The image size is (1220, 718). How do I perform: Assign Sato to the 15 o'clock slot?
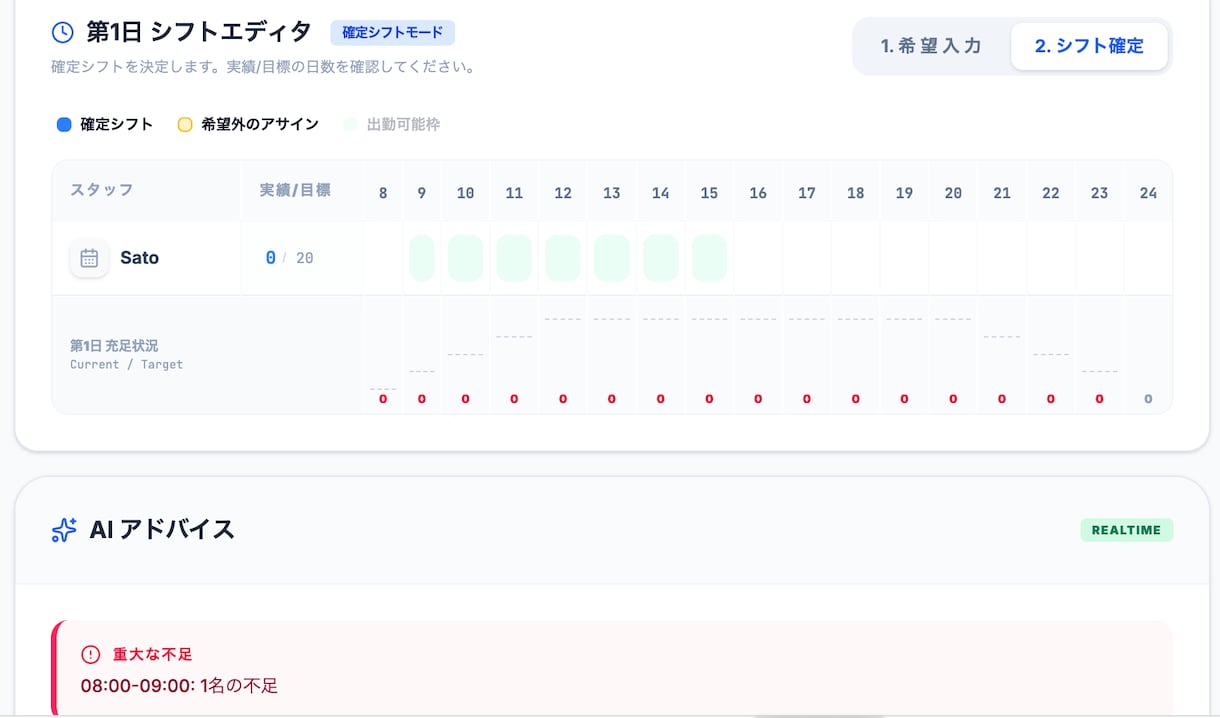pos(709,258)
